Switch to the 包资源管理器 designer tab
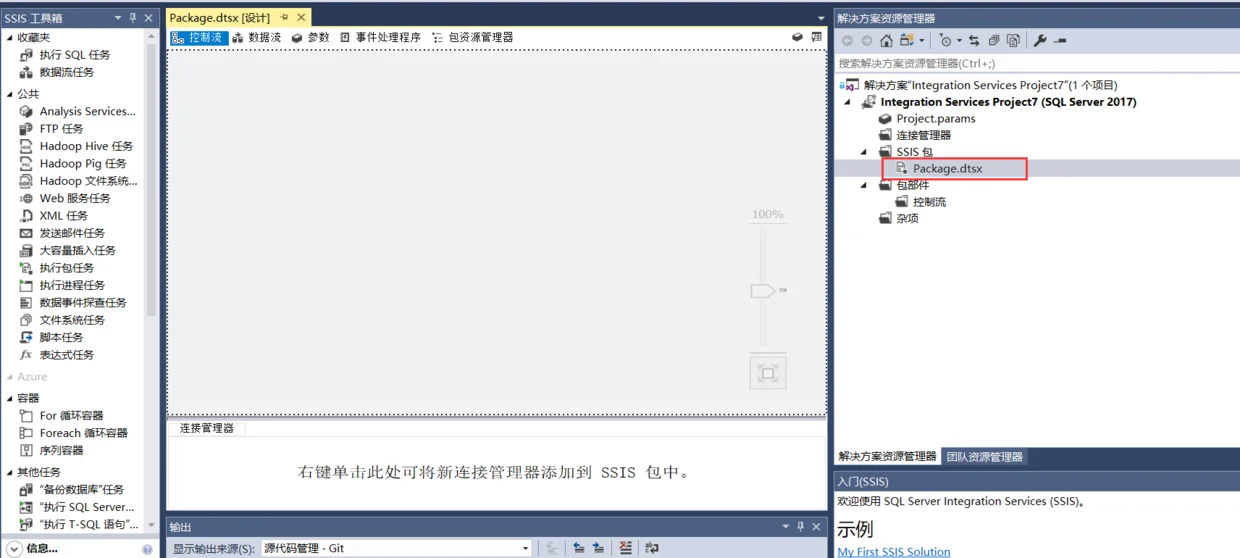 click(472, 37)
